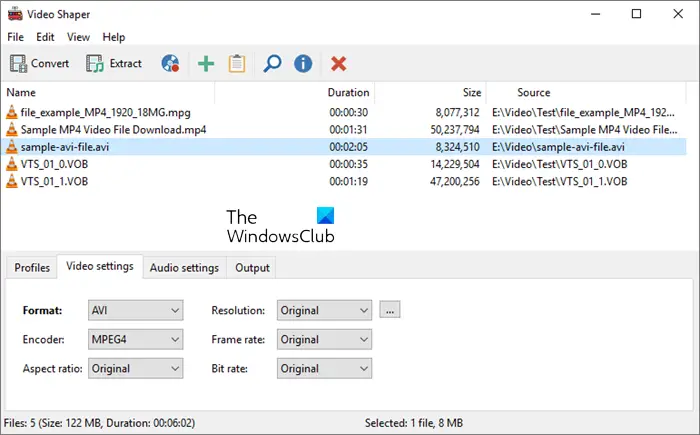Switch to the Audio settings tab
The image size is (700, 435).
tap(184, 268)
